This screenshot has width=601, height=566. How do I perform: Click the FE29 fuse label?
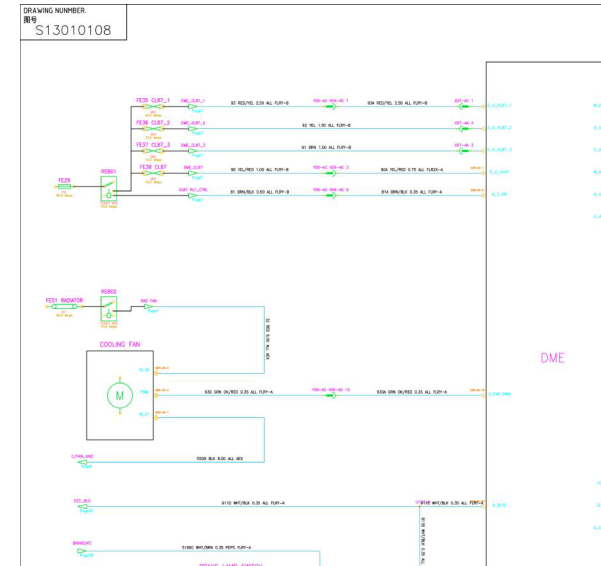coord(64,180)
